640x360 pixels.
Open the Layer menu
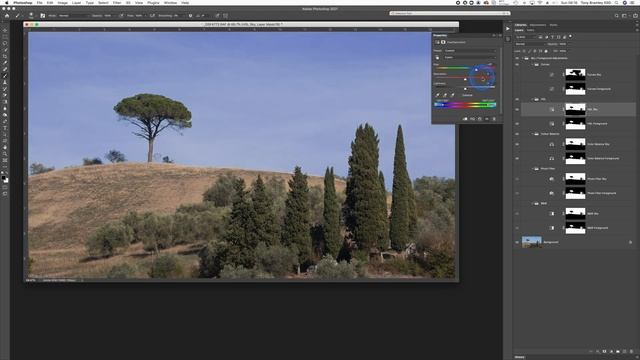point(76,2)
